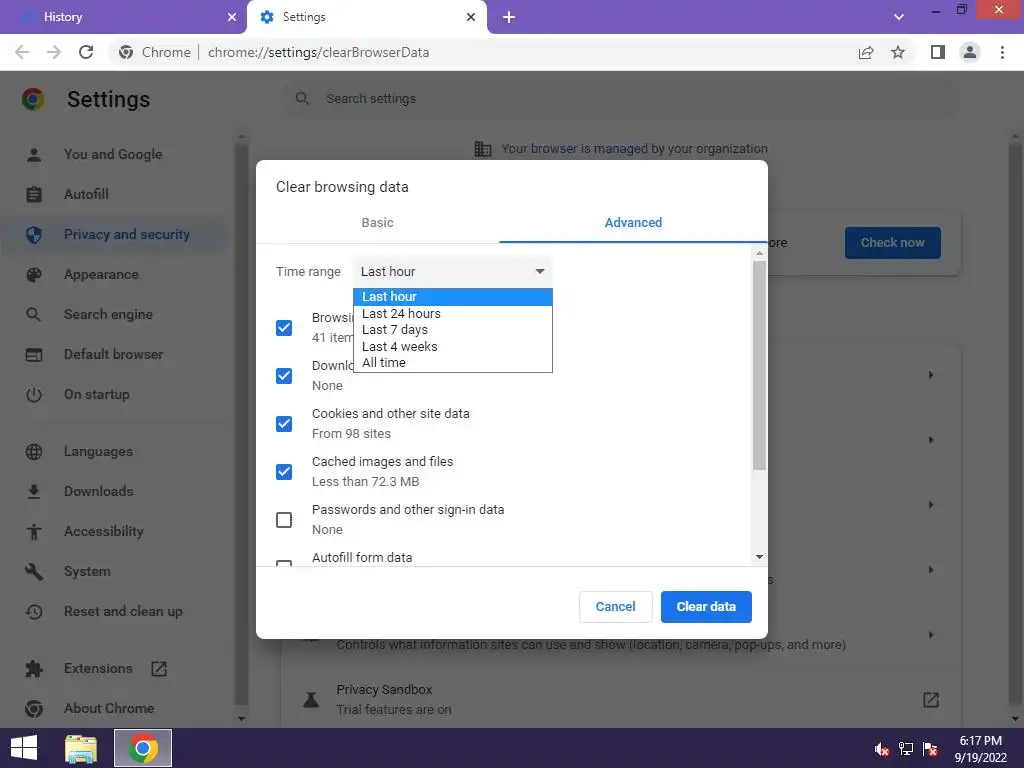Click the browser back arrow
This screenshot has width=1024, height=768.
point(22,52)
